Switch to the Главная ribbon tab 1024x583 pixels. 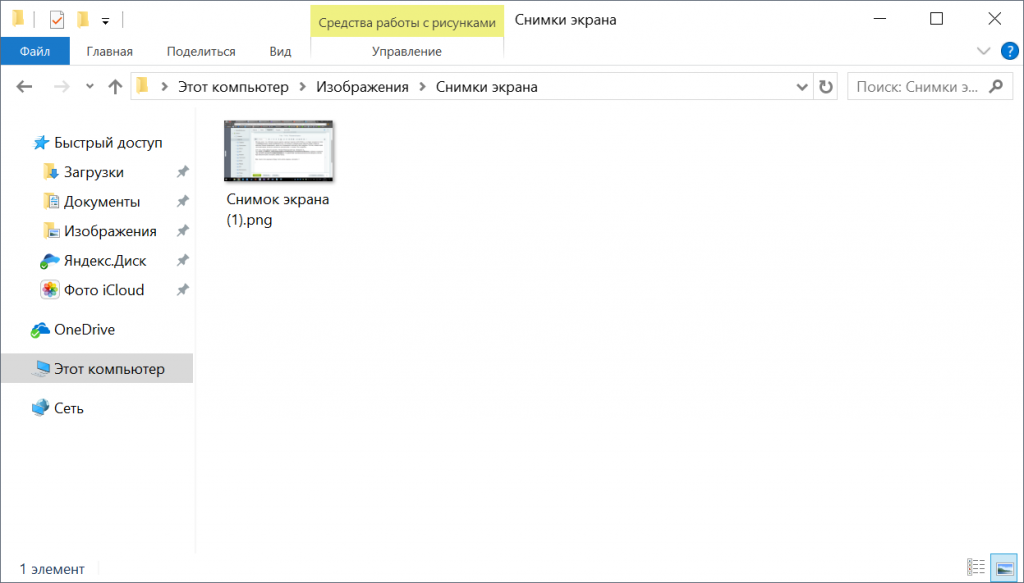tap(110, 52)
